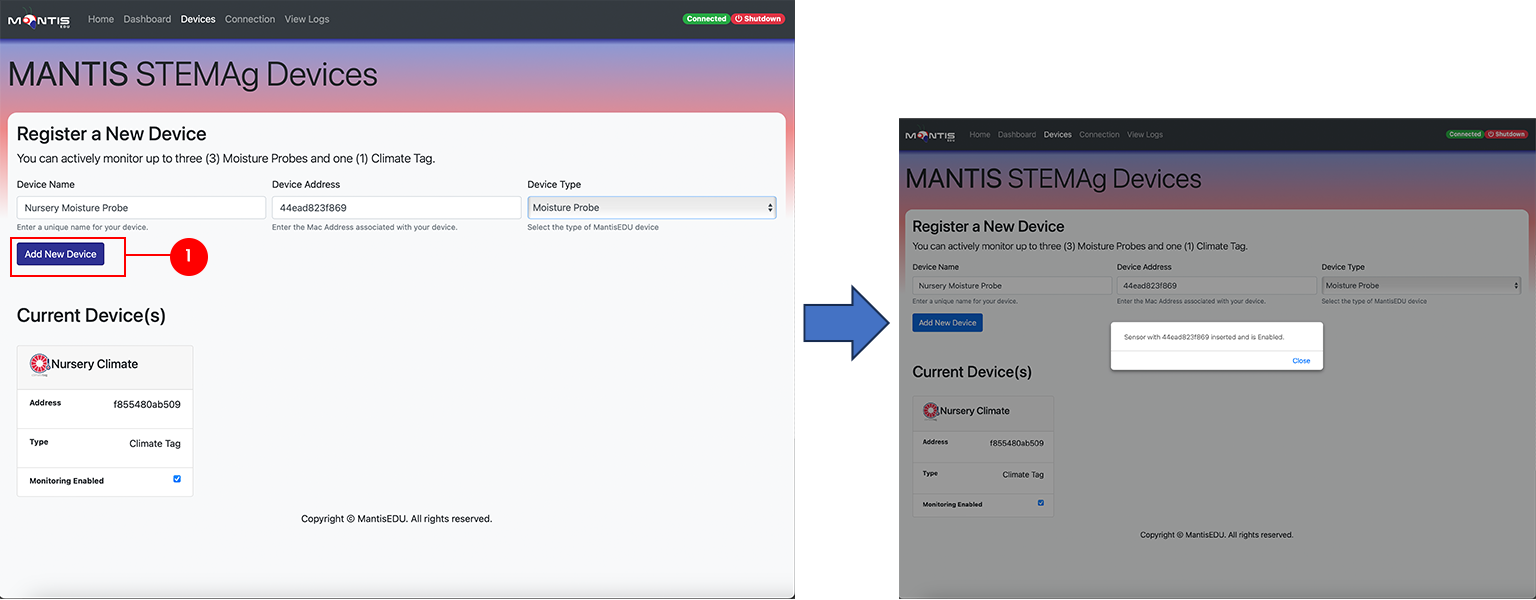Open the Device Type dropdown in left screenshot

[x=652, y=207]
